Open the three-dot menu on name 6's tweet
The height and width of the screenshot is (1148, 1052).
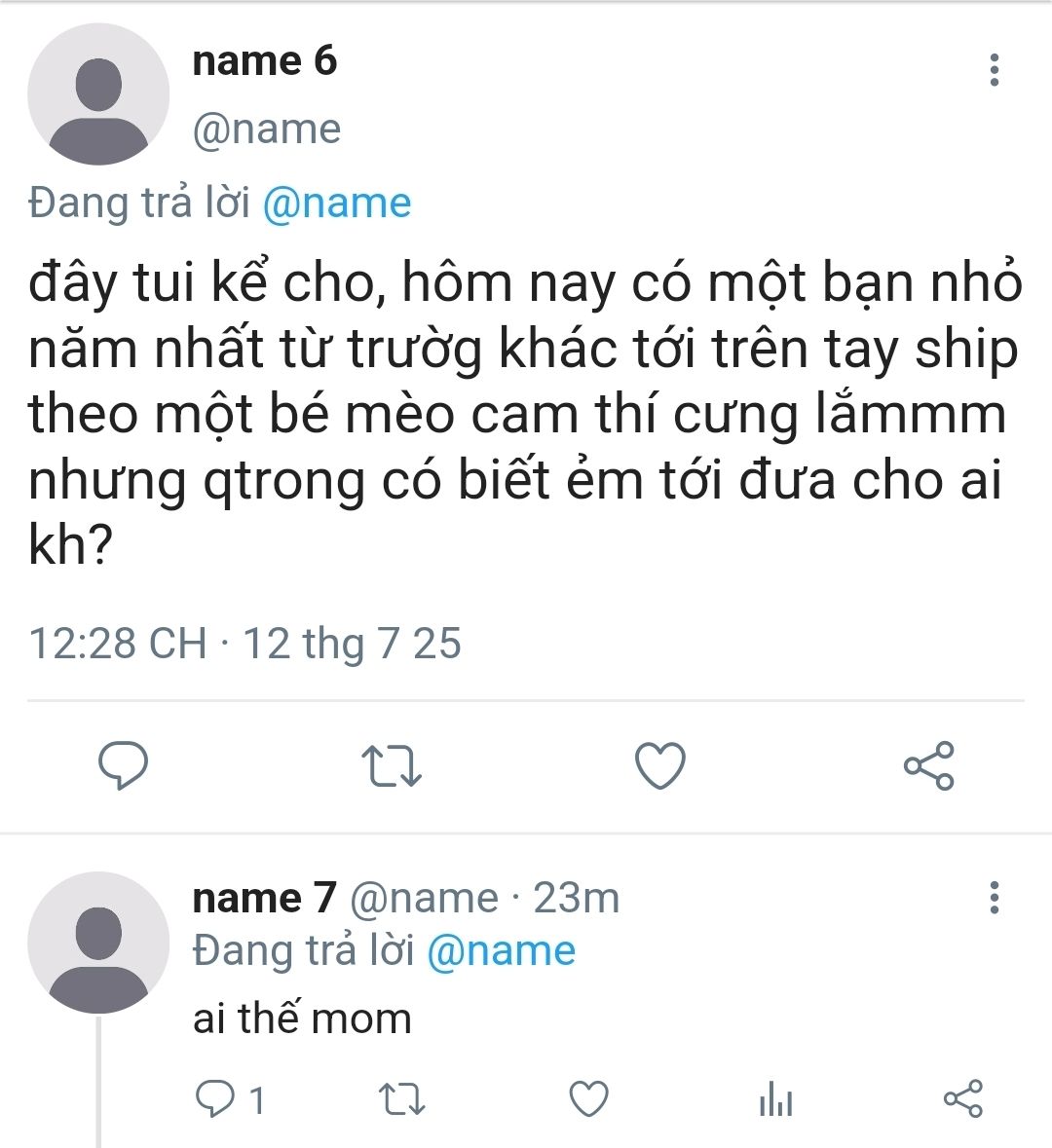click(x=994, y=70)
